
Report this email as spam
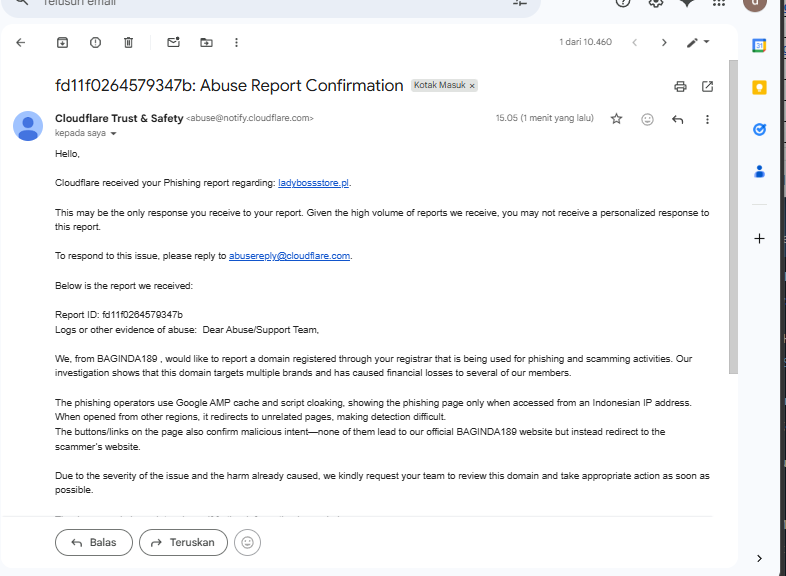click(95, 42)
